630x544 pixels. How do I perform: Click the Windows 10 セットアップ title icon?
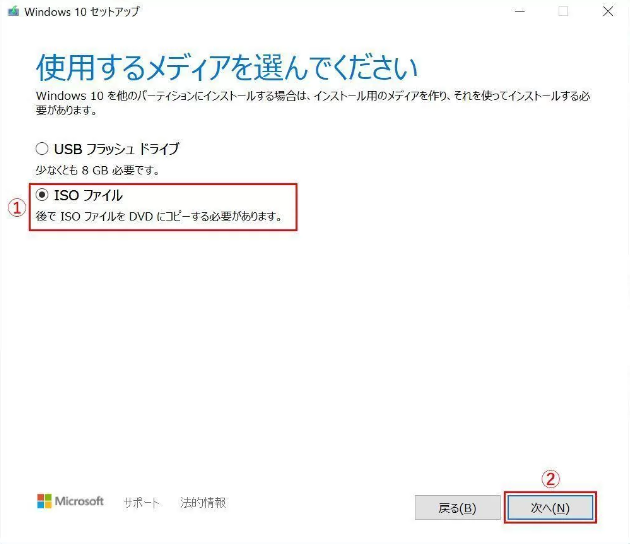pyautogui.click(x=13, y=11)
